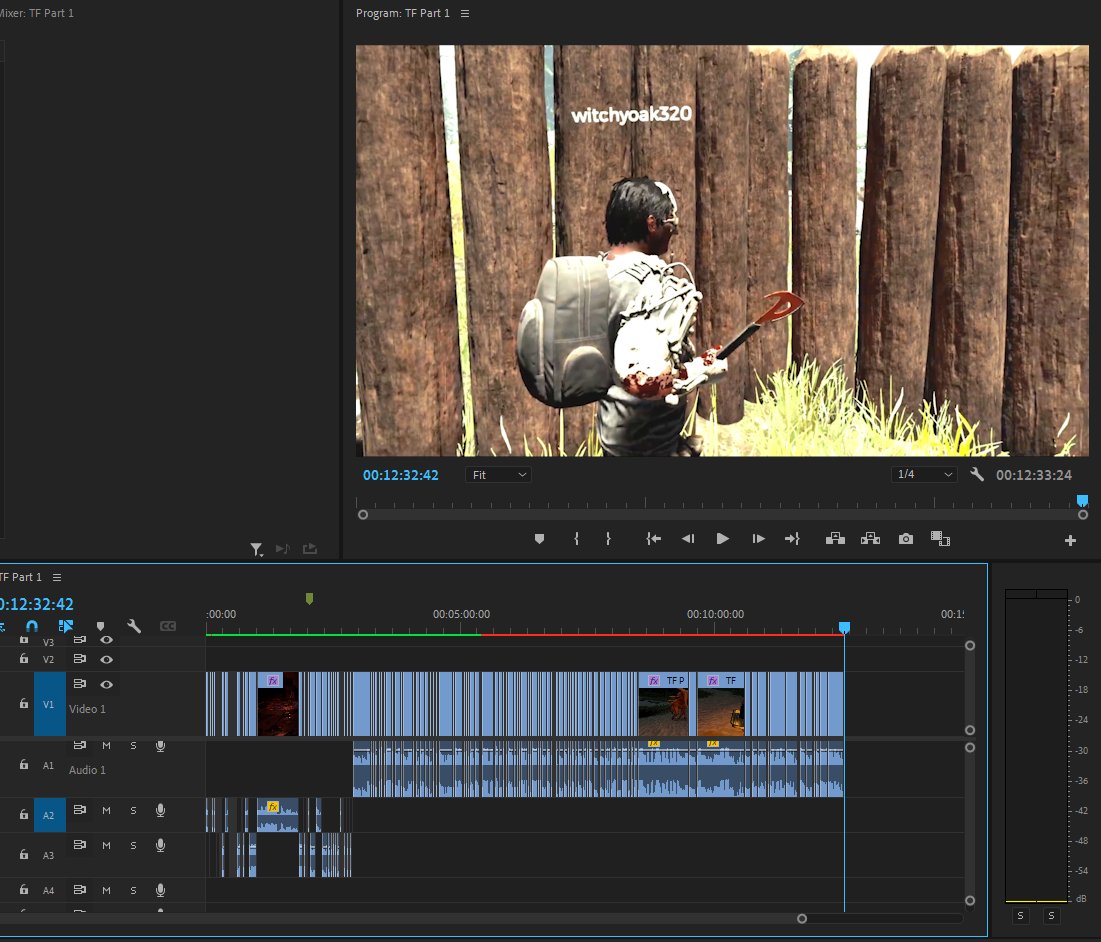
Task: Click the timeline playhead timecode field
Action: [37, 604]
